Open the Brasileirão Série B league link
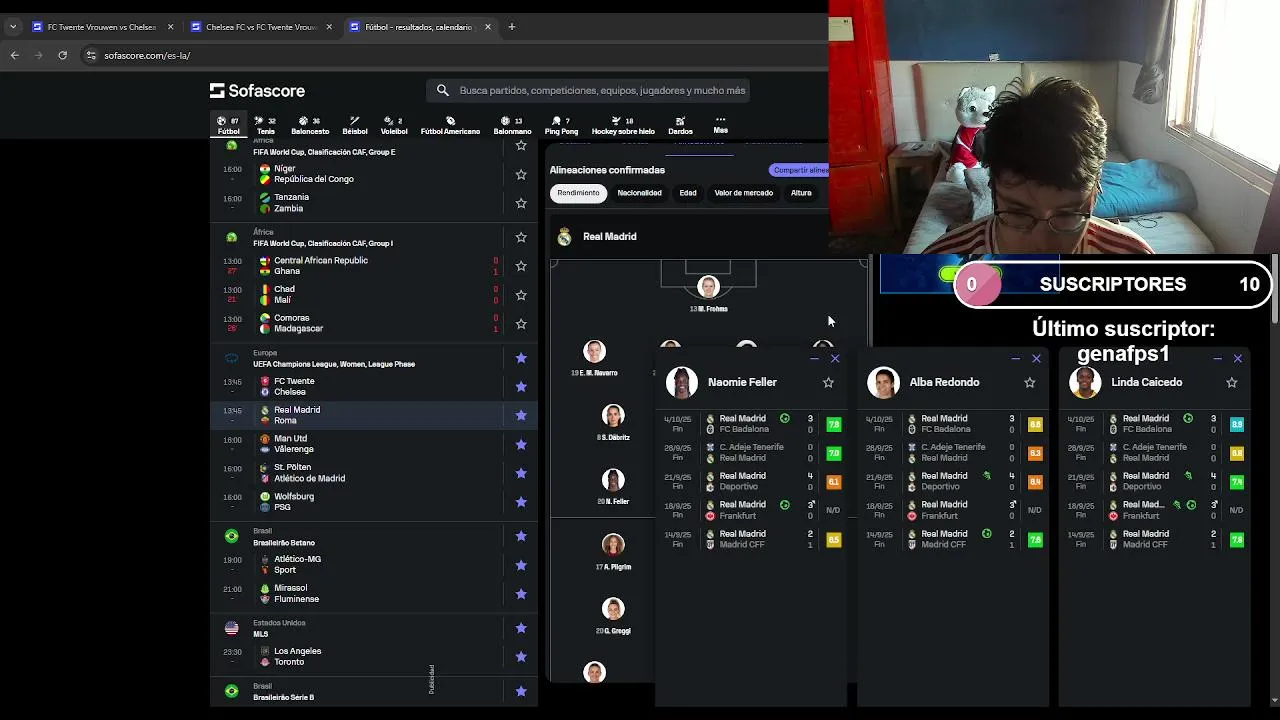Image resolution: width=1280 pixels, height=720 pixels. coord(283,697)
